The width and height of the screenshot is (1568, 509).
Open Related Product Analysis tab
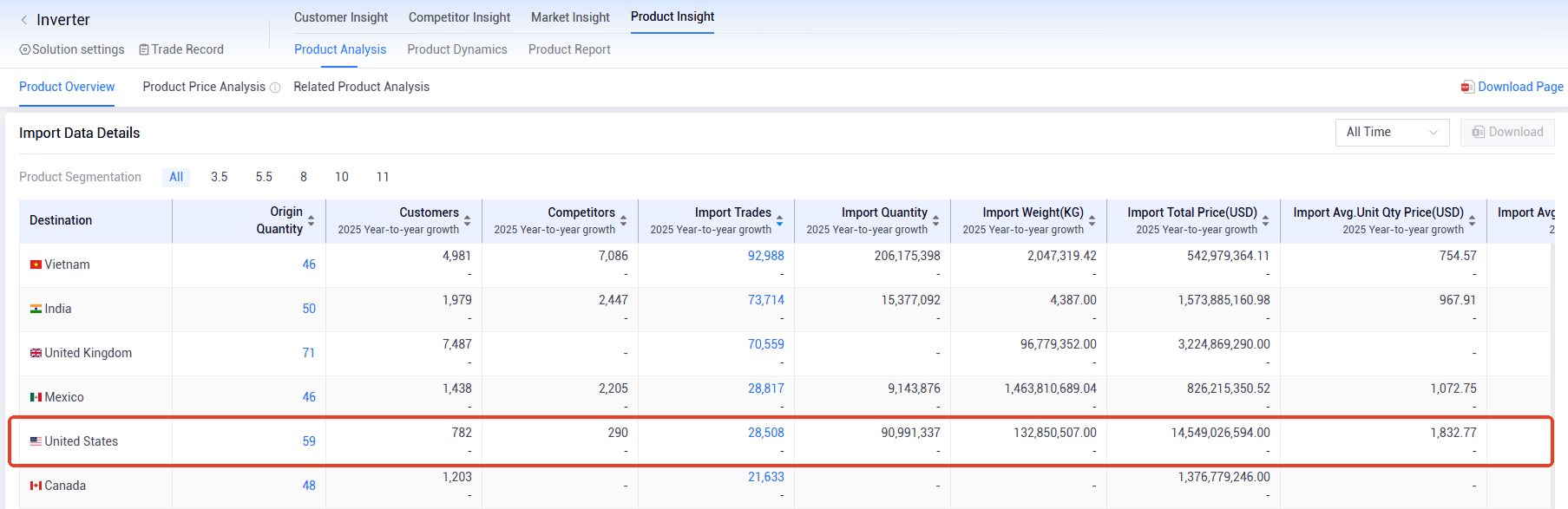tap(361, 87)
